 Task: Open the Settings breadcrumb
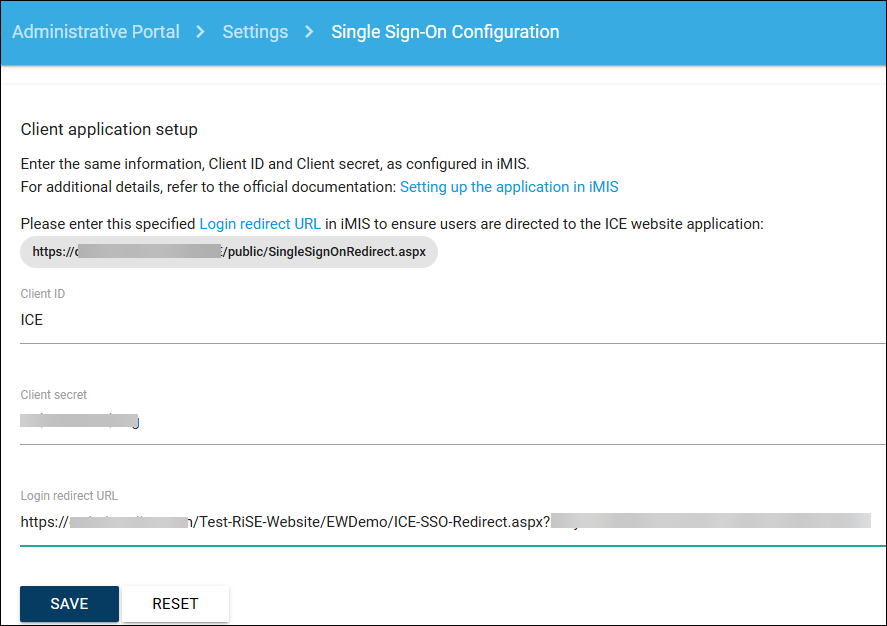click(x=255, y=32)
